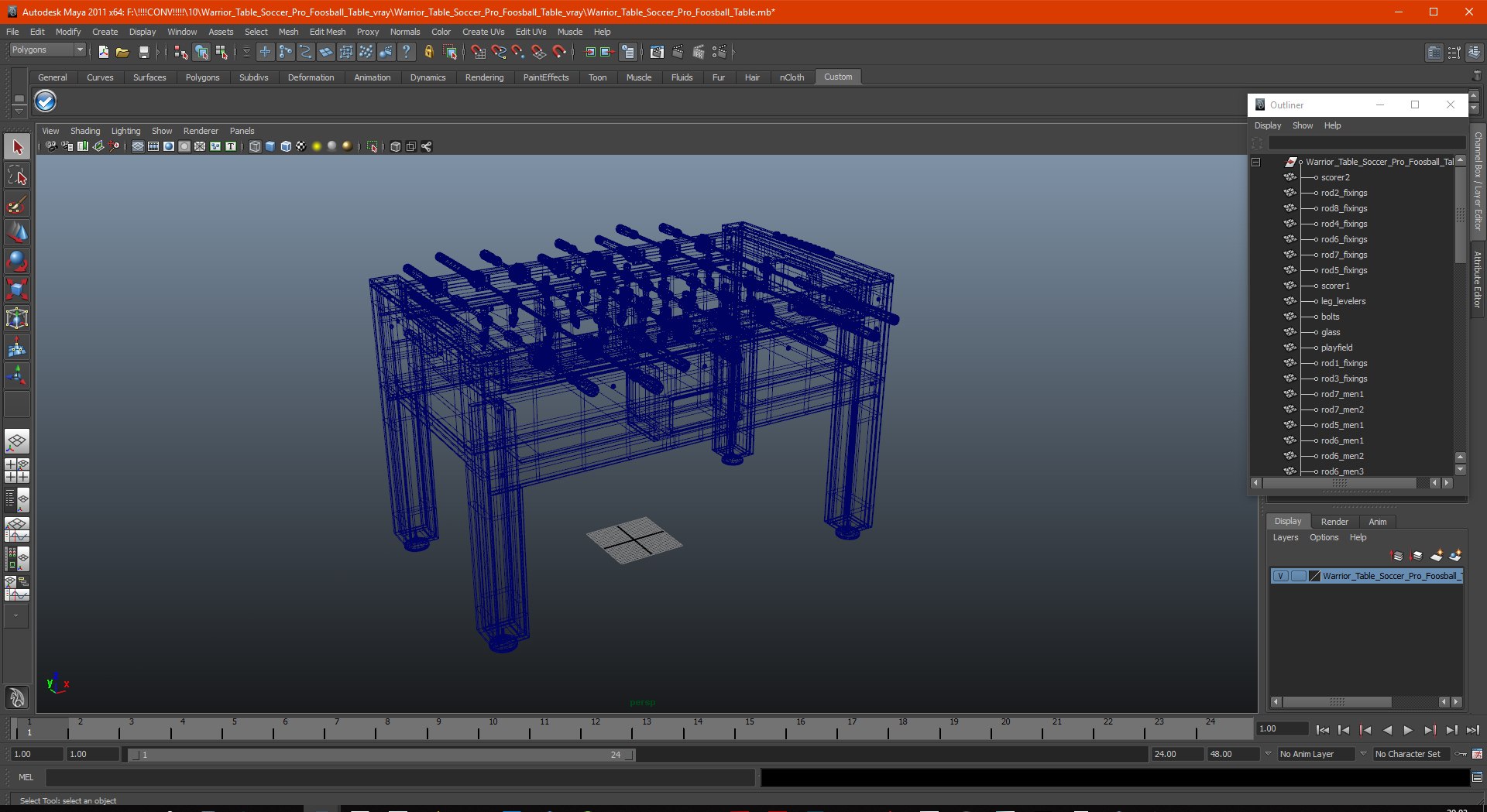Switch to single perspective view layout
1487x812 pixels.
tap(17, 442)
